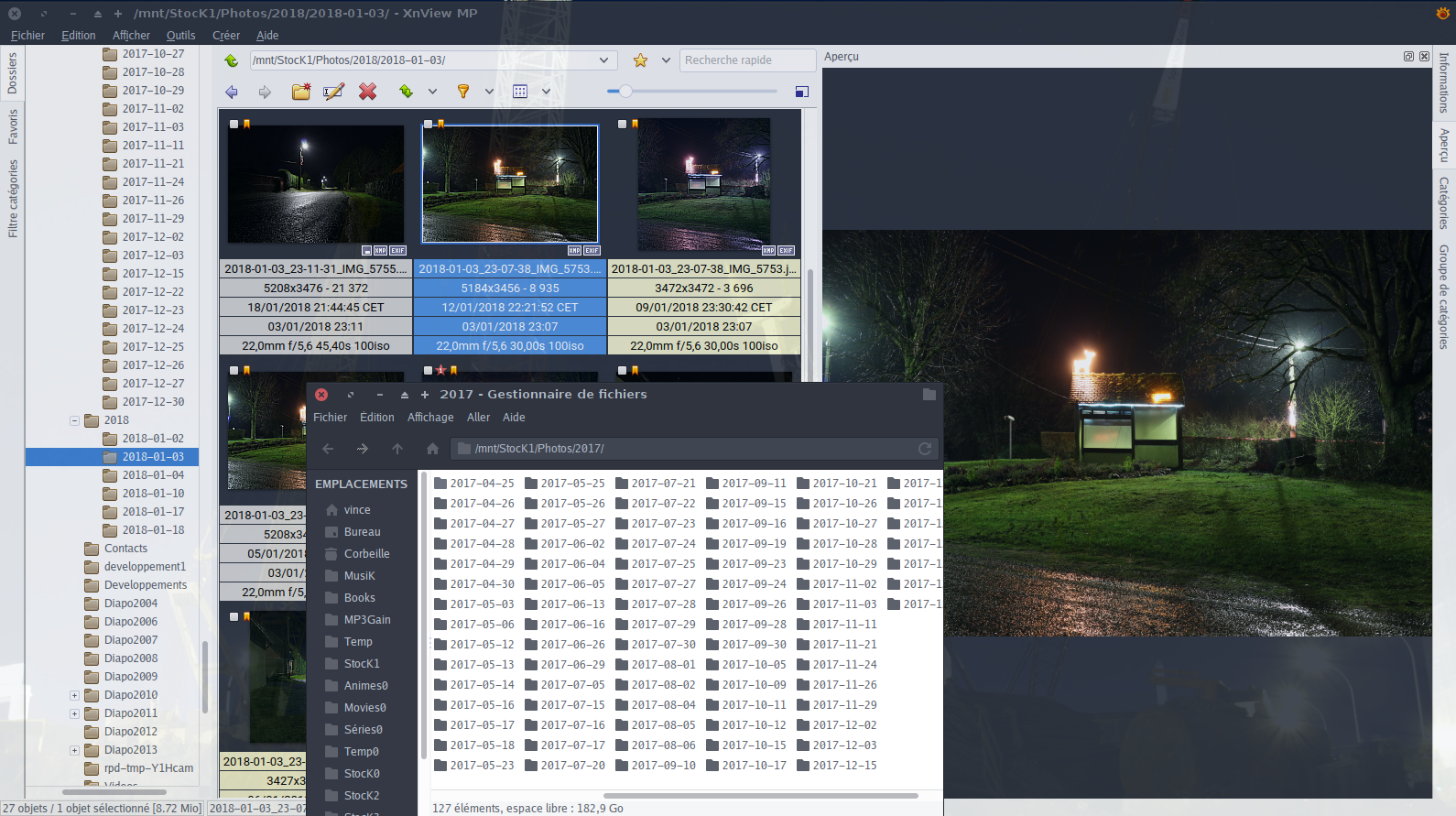This screenshot has height=816, width=1456.
Task: Open Bureau in the Emplacements sidebar
Action: pos(362,532)
